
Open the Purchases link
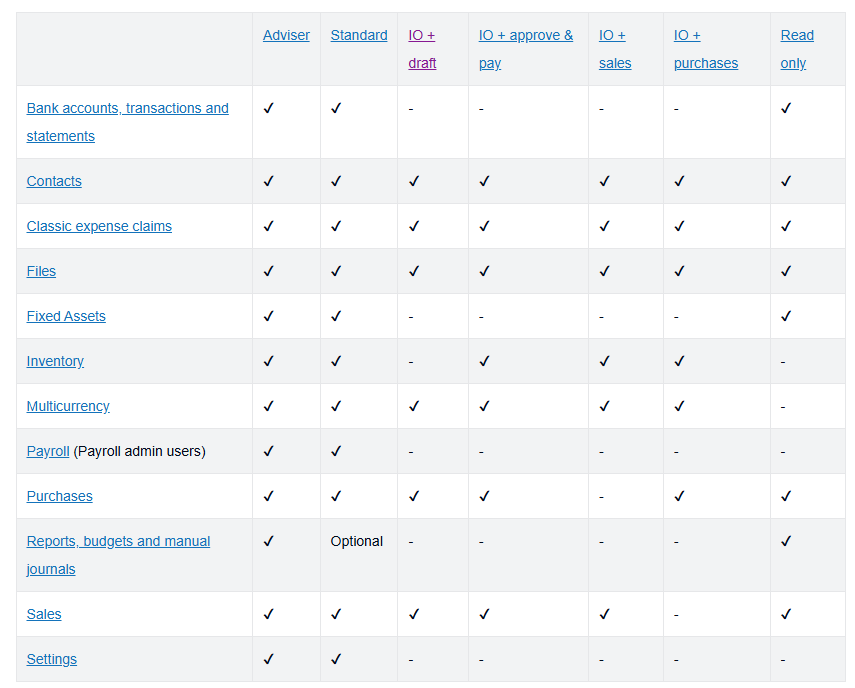[59, 496]
